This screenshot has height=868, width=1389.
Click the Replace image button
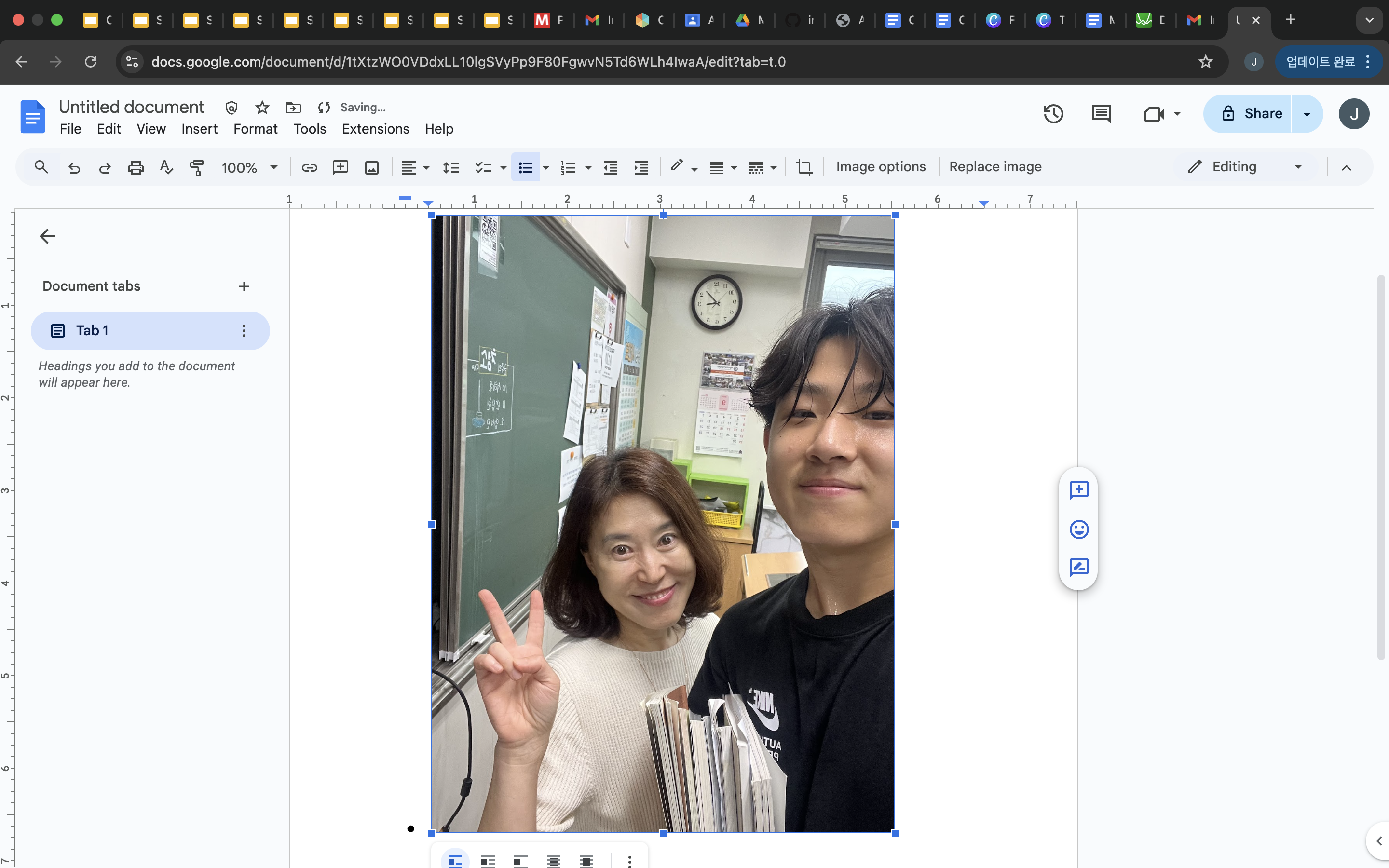(x=994, y=167)
